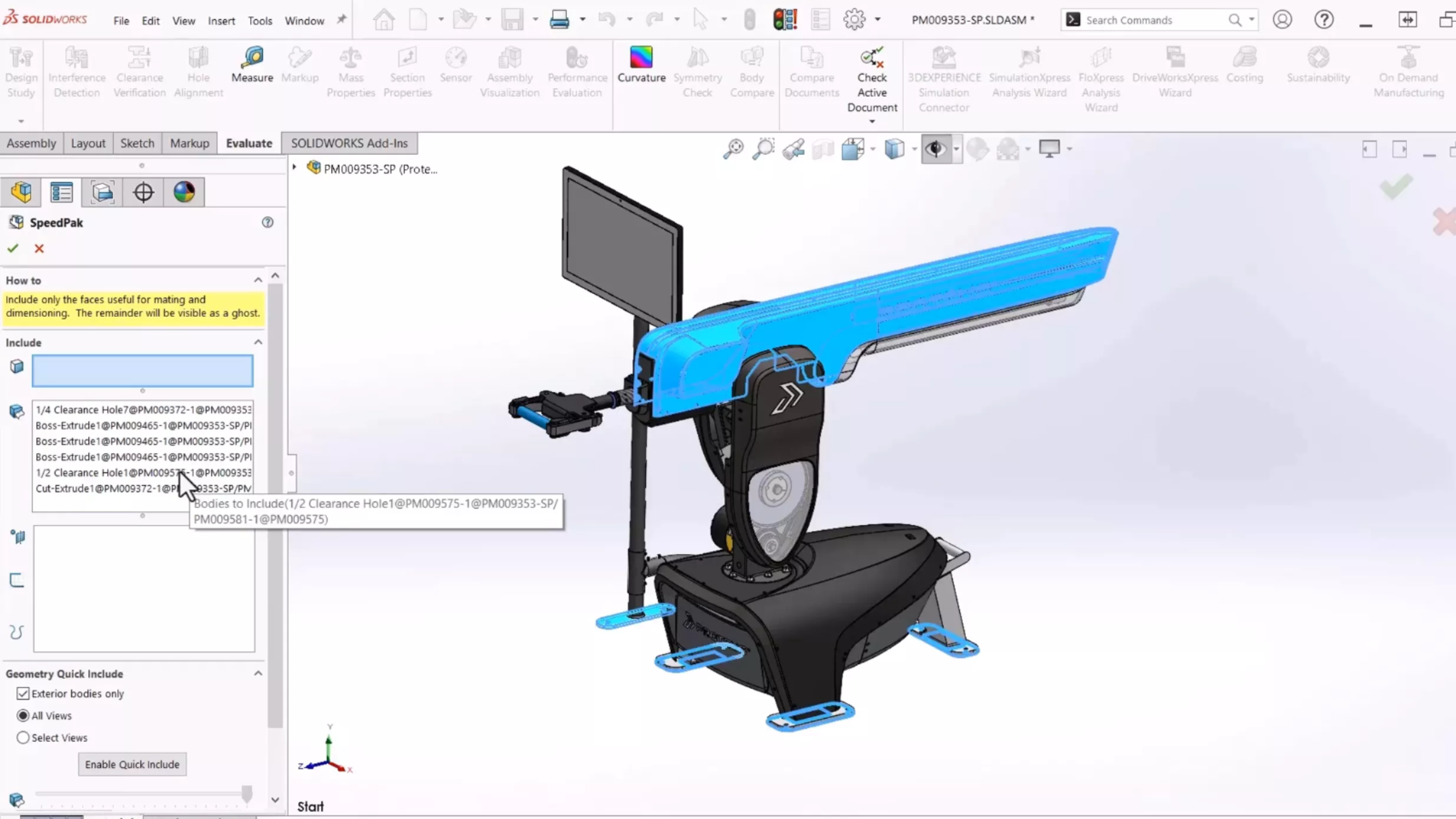The height and width of the screenshot is (819, 1456).
Task: Accept SpeedPak with green checkmark
Action: point(13,248)
